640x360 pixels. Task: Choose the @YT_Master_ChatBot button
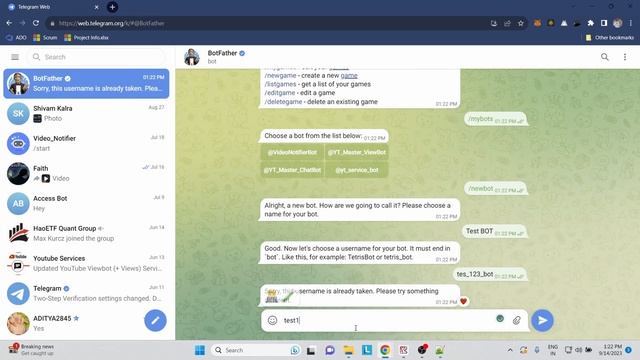(292, 170)
